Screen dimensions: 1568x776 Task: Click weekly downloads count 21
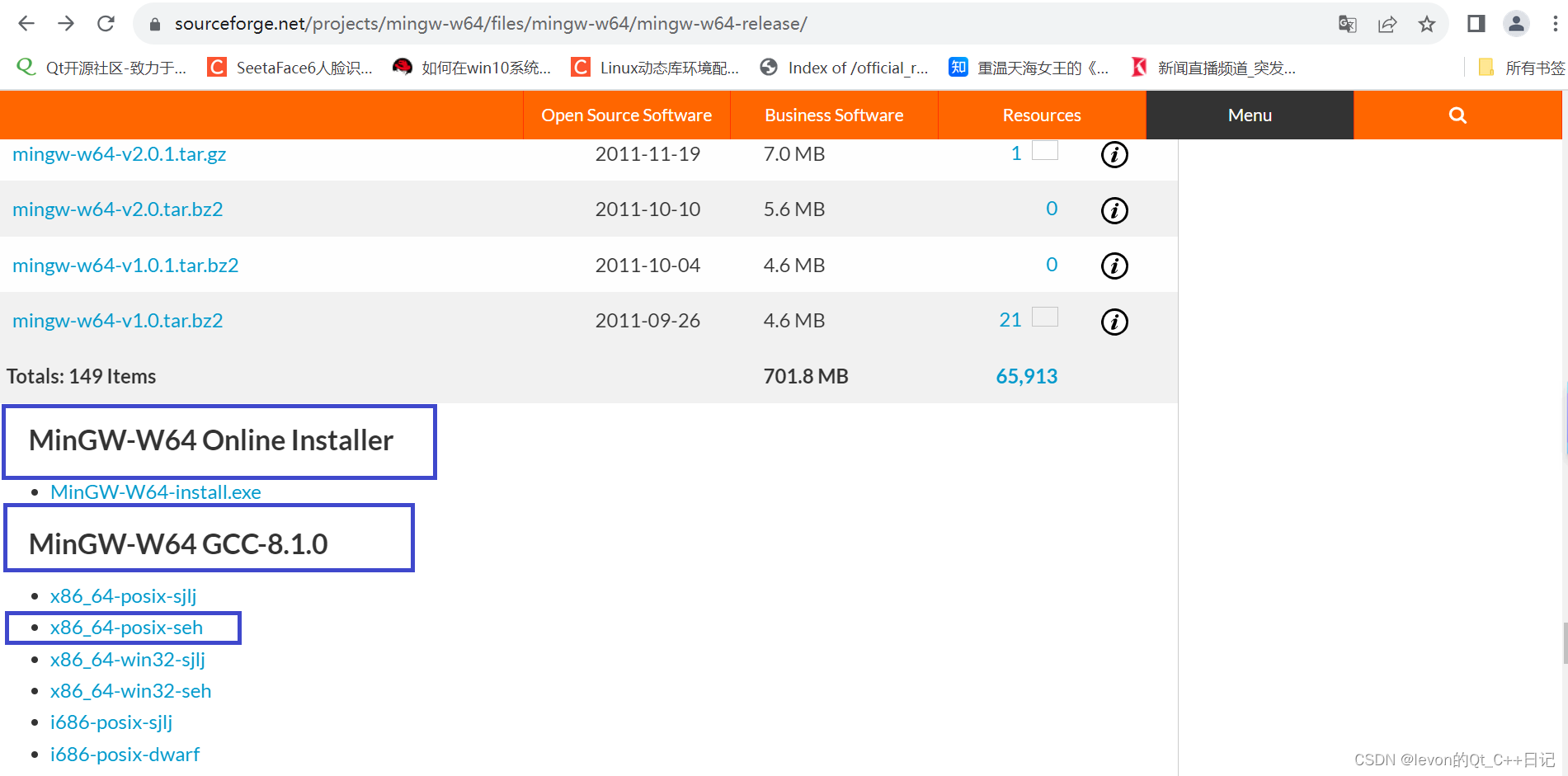tap(1010, 320)
